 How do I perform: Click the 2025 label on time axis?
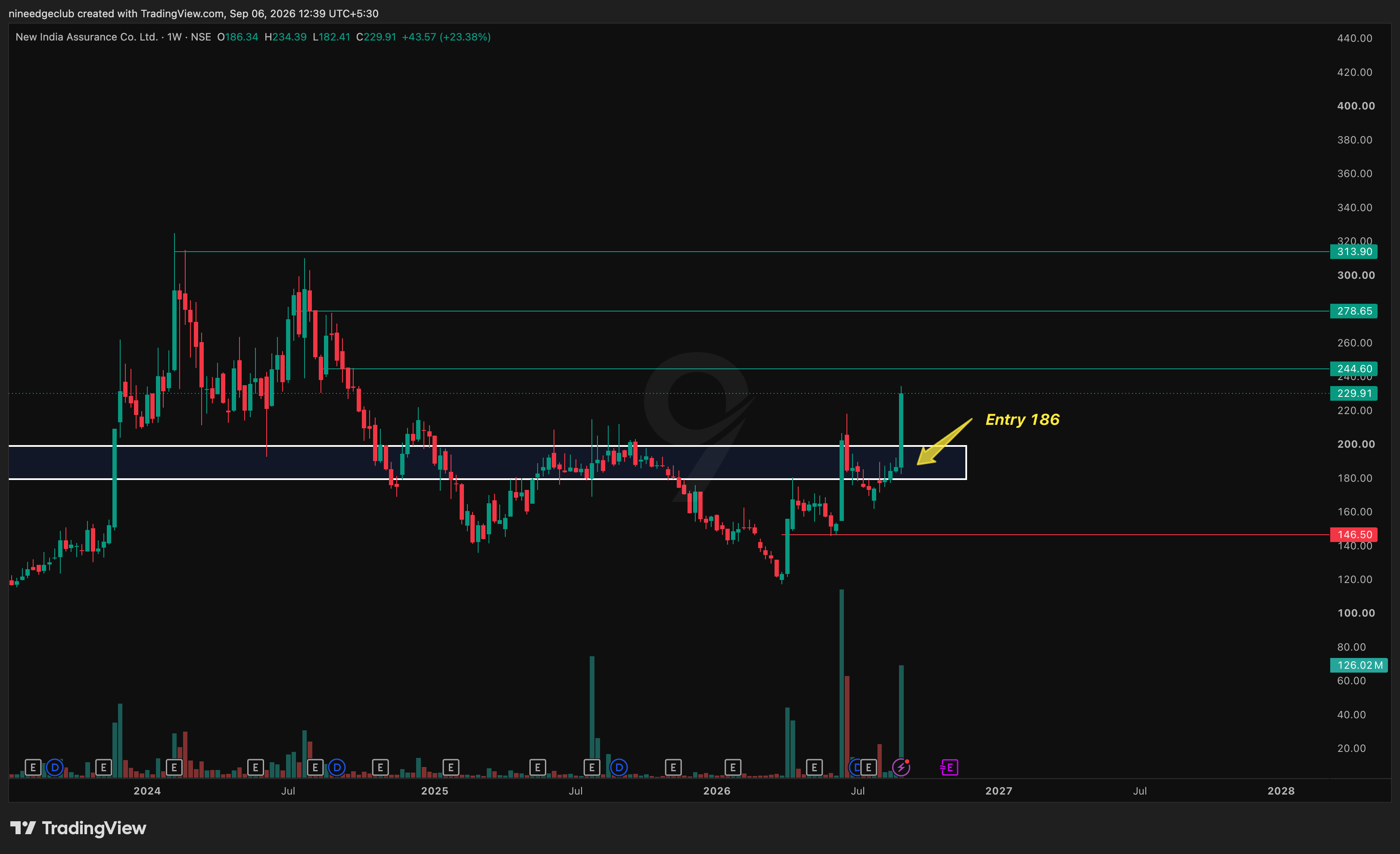click(435, 791)
